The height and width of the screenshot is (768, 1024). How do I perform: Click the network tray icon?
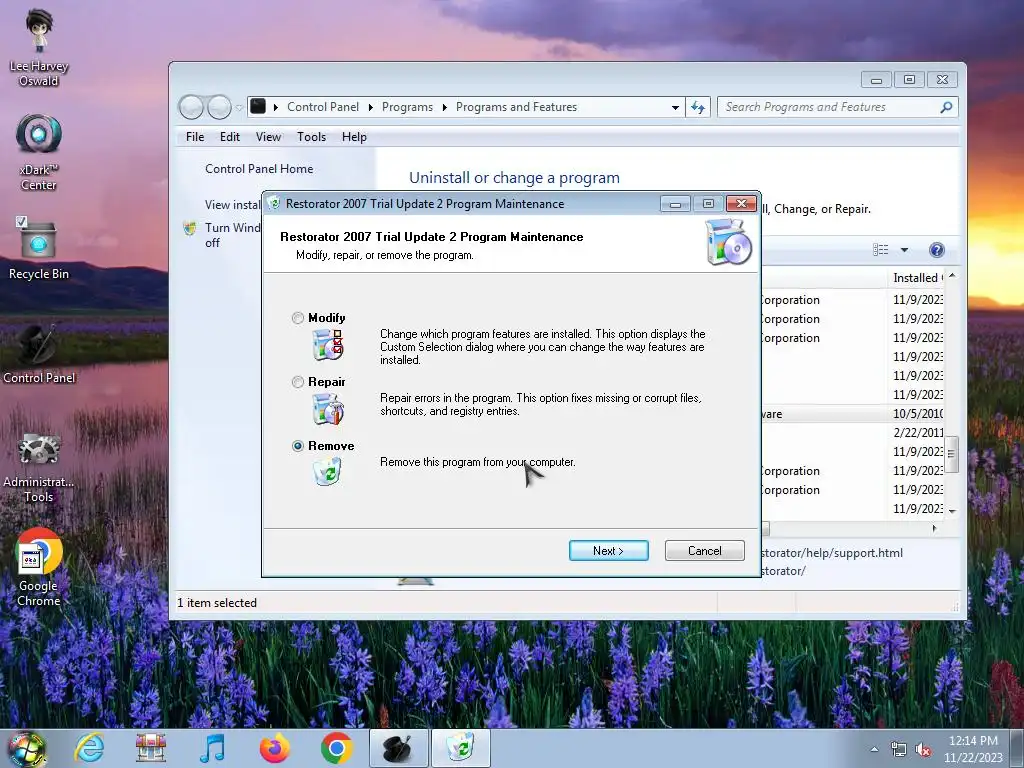coord(899,750)
